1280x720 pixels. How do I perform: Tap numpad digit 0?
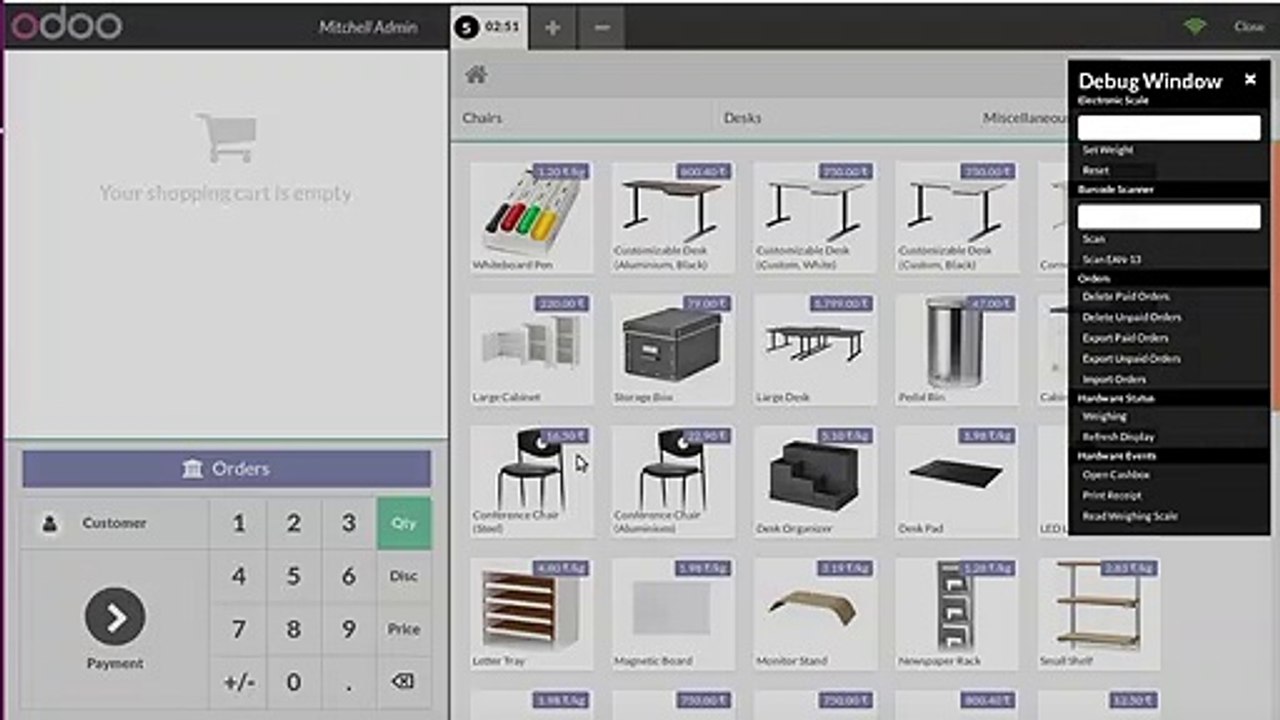294,682
